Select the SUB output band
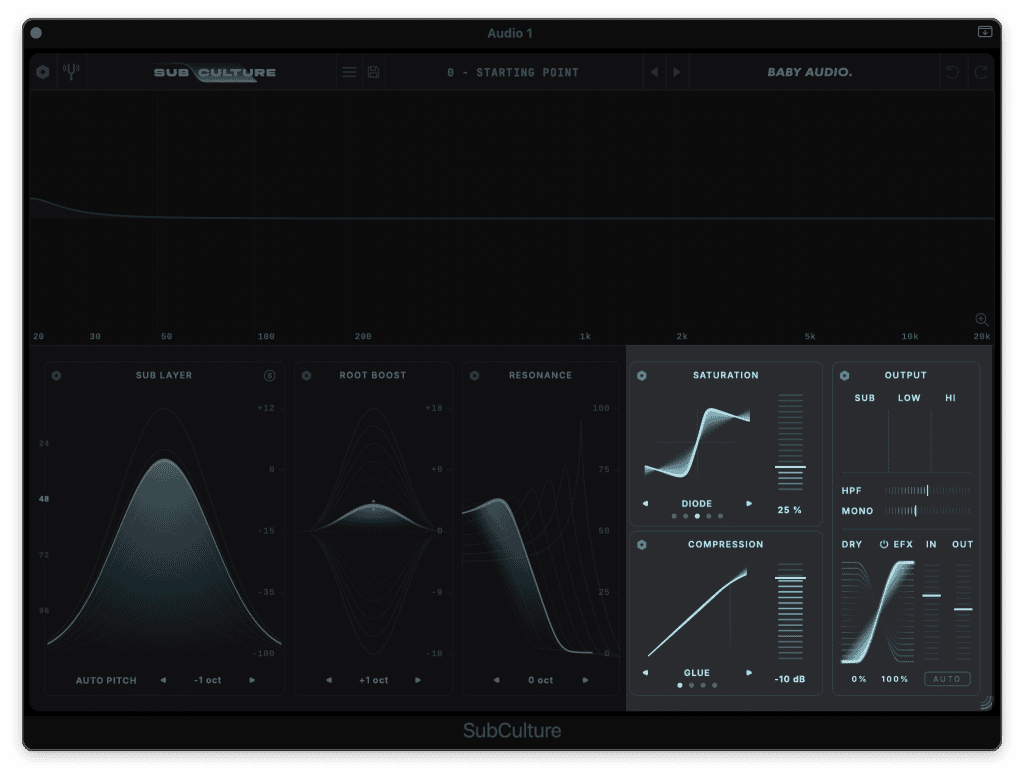 (865, 398)
